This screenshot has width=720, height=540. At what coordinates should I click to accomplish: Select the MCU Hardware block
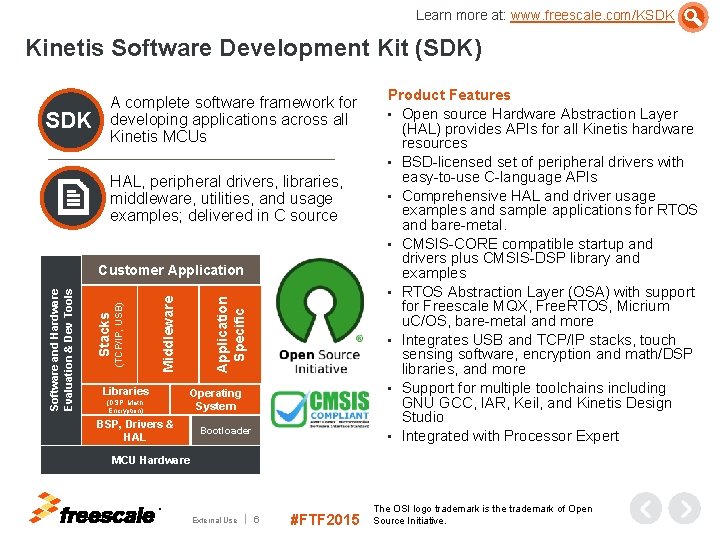150,460
